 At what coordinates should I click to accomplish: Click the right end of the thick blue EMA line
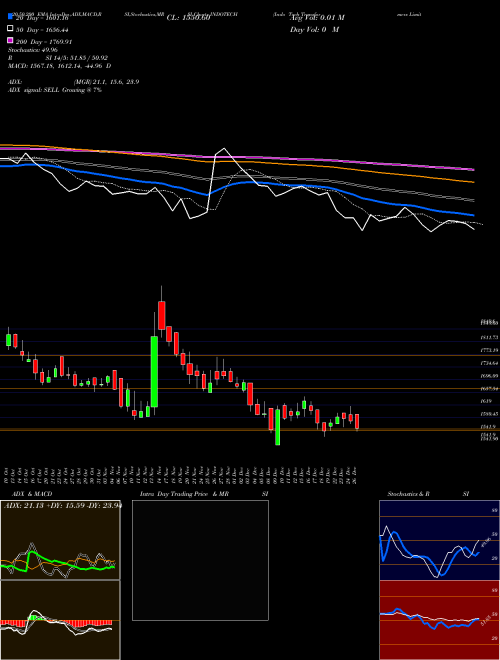click(x=473, y=215)
